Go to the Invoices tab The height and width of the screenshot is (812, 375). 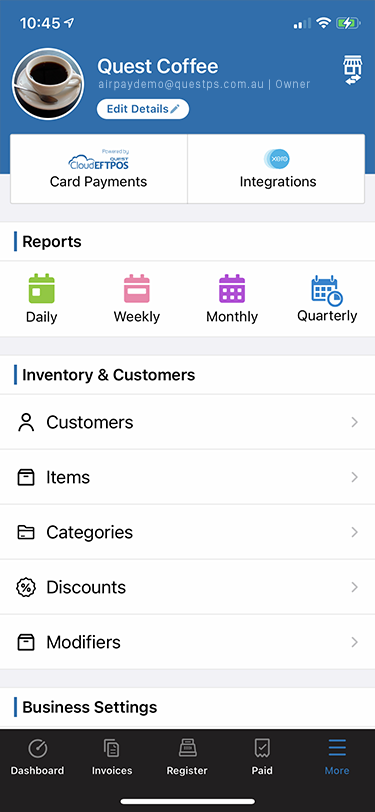tap(112, 757)
